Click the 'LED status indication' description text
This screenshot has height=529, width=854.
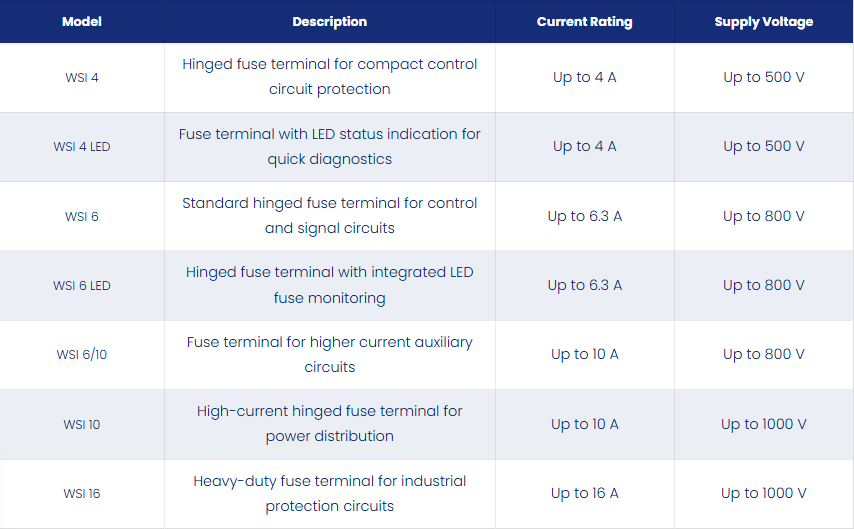(330, 147)
